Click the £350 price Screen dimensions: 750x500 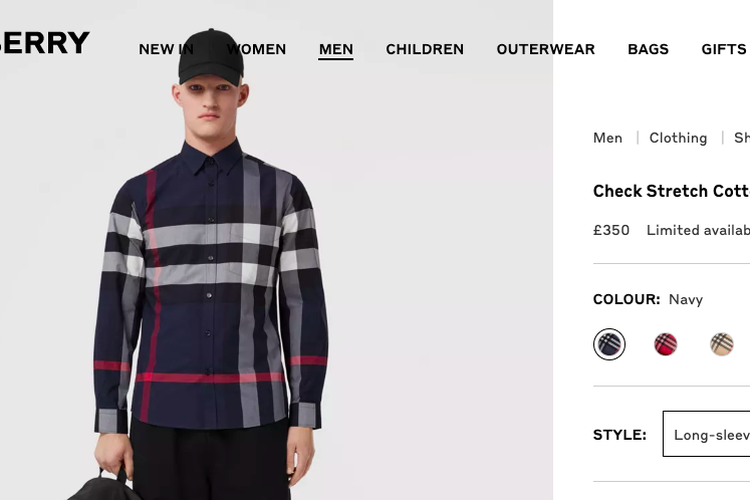pyautogui.click(x=611, y=230)
